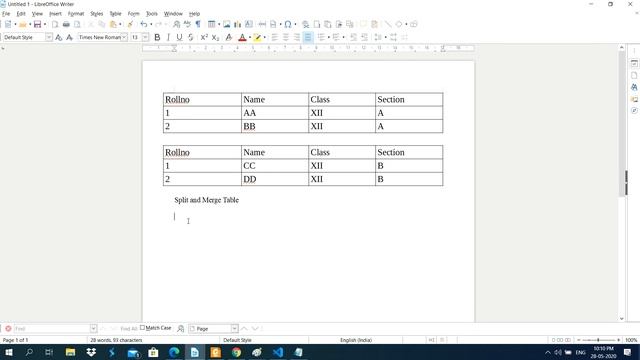The height and width of the screenshot is (360, 640).
Task: Click the previous element up arrow in Find toolbar
Action: pos(244,329)
